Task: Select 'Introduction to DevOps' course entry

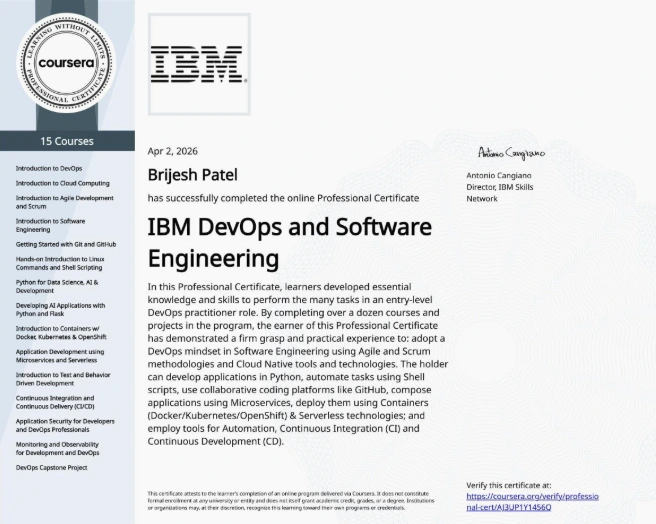Action: (x=49, y=168)
